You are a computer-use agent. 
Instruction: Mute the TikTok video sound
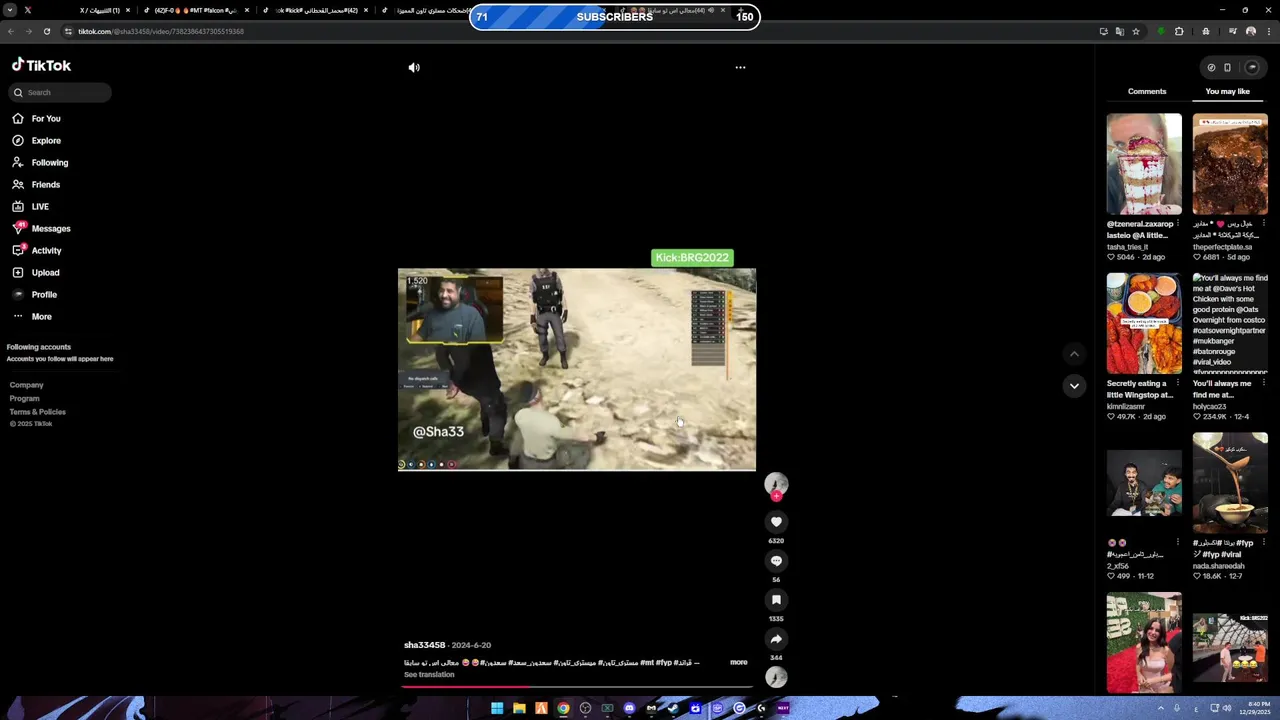(414, 68)
